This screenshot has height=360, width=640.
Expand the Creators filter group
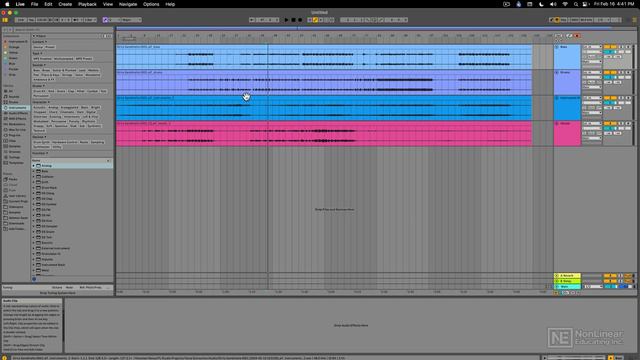[40, 153]
